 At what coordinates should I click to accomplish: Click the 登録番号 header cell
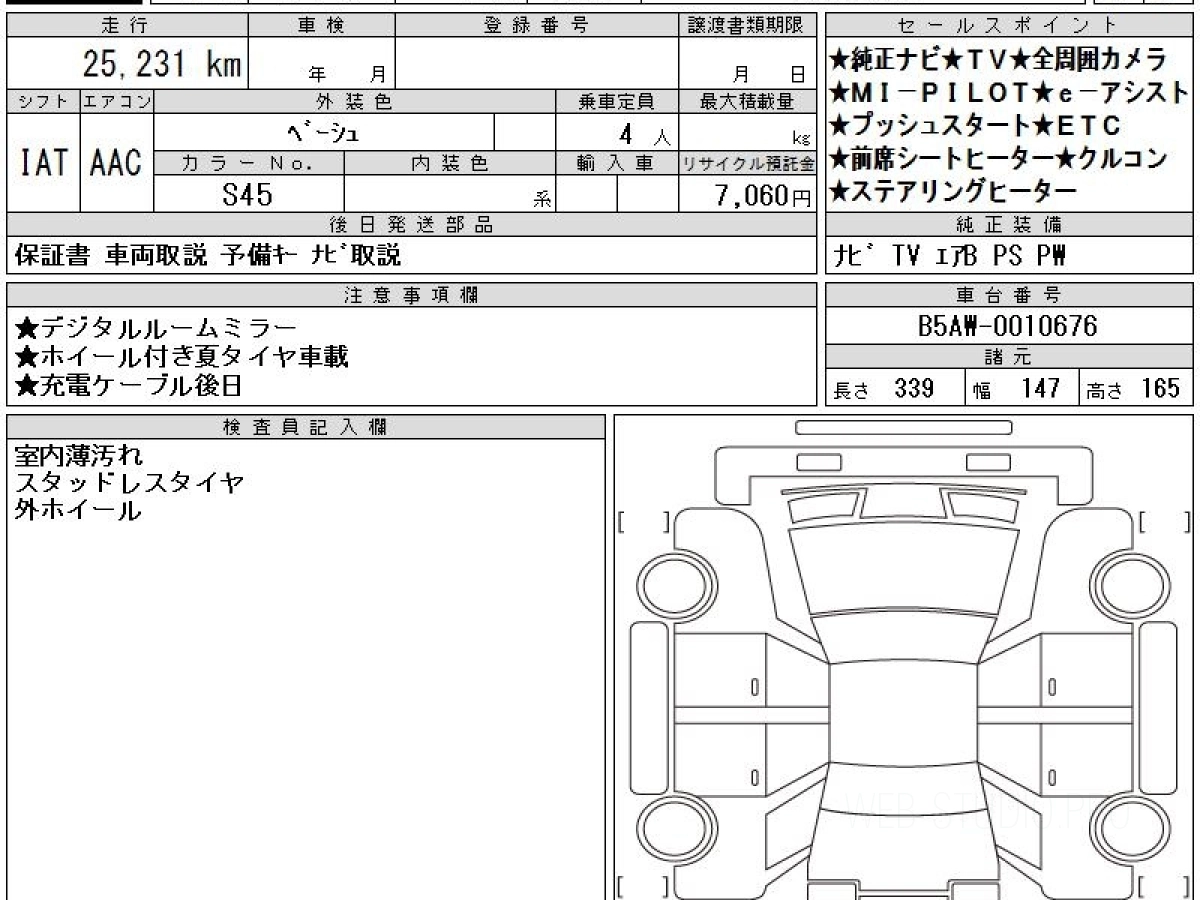pos(537,26)
